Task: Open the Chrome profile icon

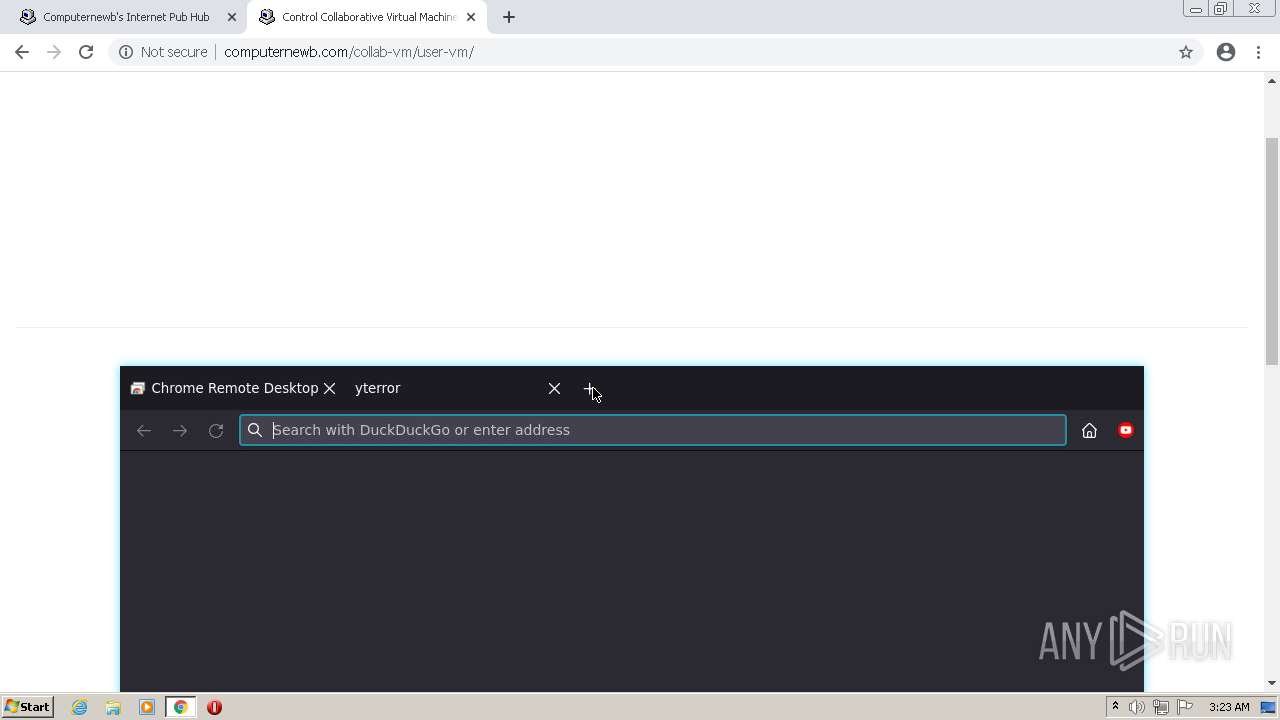Action: [x=1226, y=52]
